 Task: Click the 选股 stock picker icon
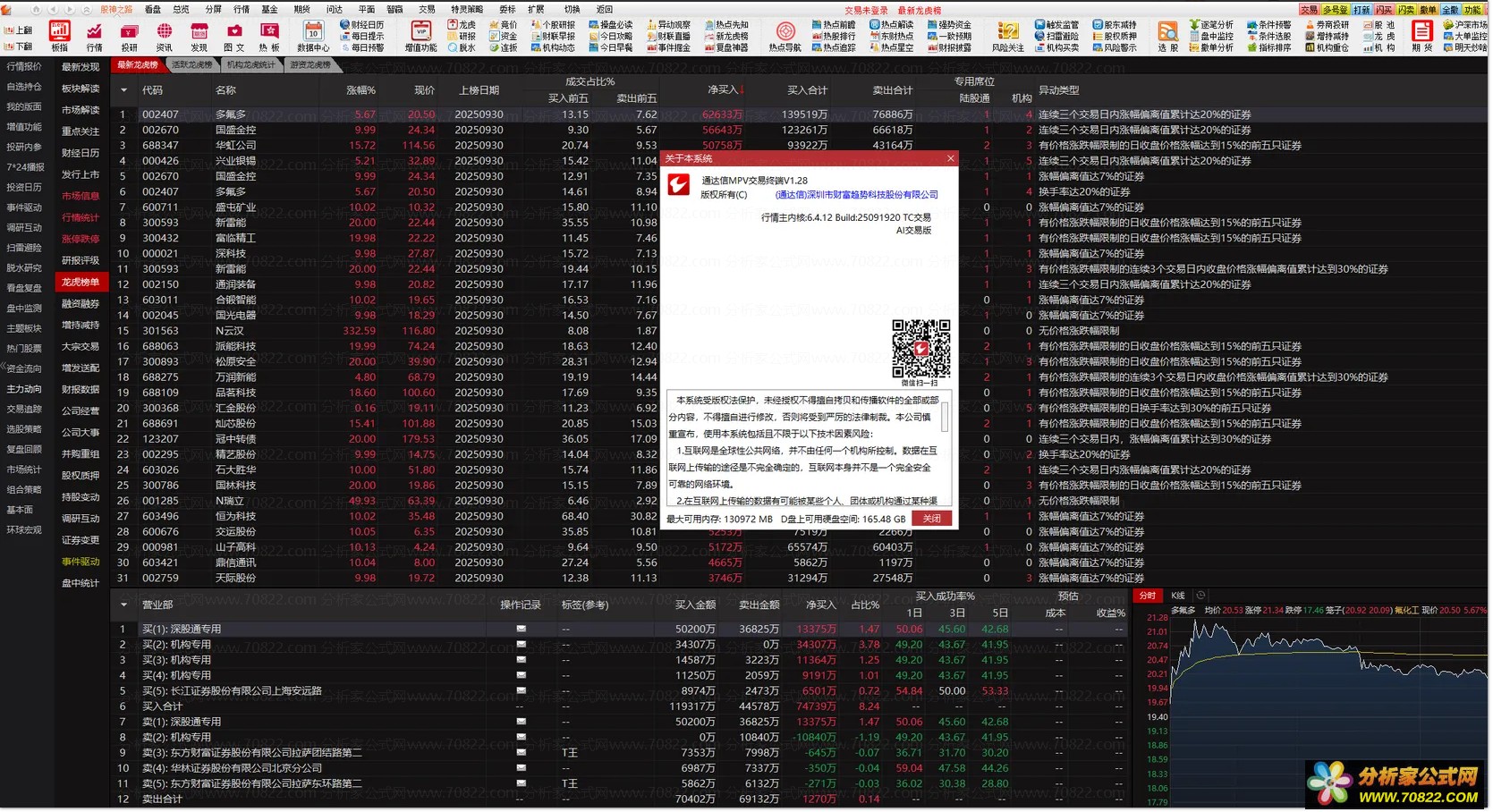point(1167,36)
